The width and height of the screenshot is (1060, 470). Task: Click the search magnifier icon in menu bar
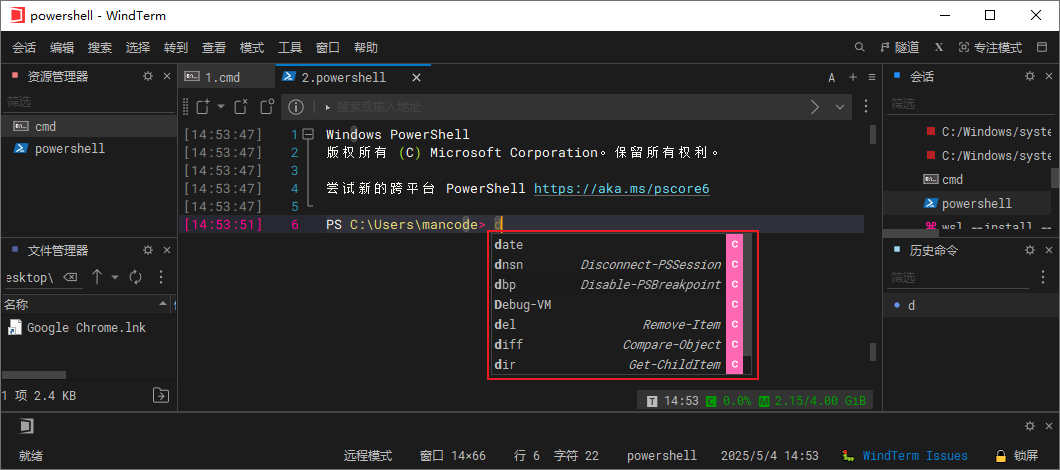coord(860,47)
